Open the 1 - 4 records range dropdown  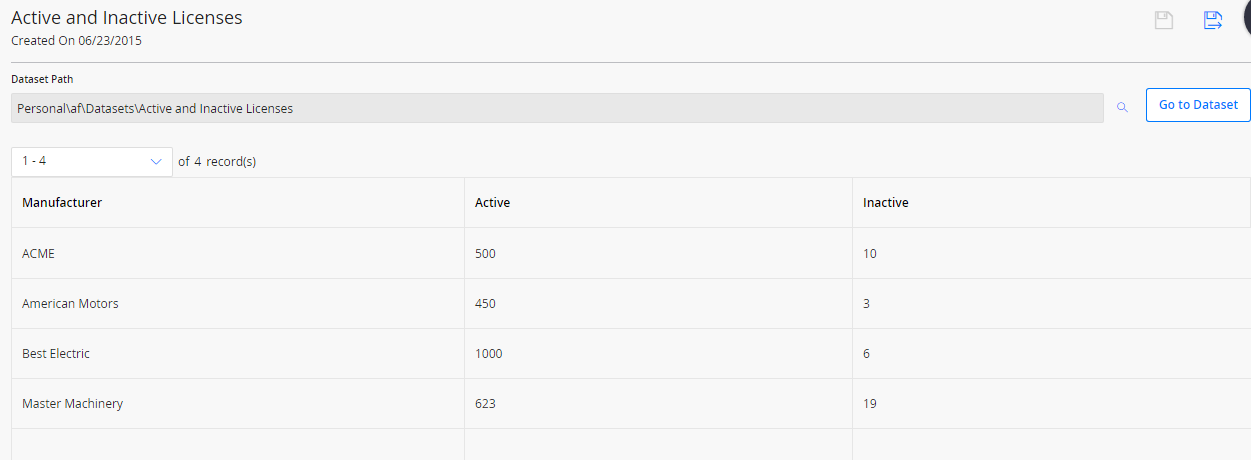92,161
